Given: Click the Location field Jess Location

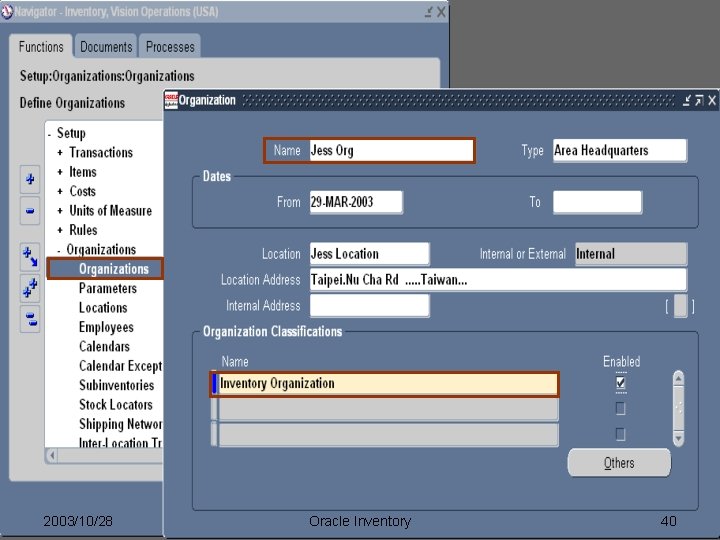Looking at the screenshot, I should point(370,253).
